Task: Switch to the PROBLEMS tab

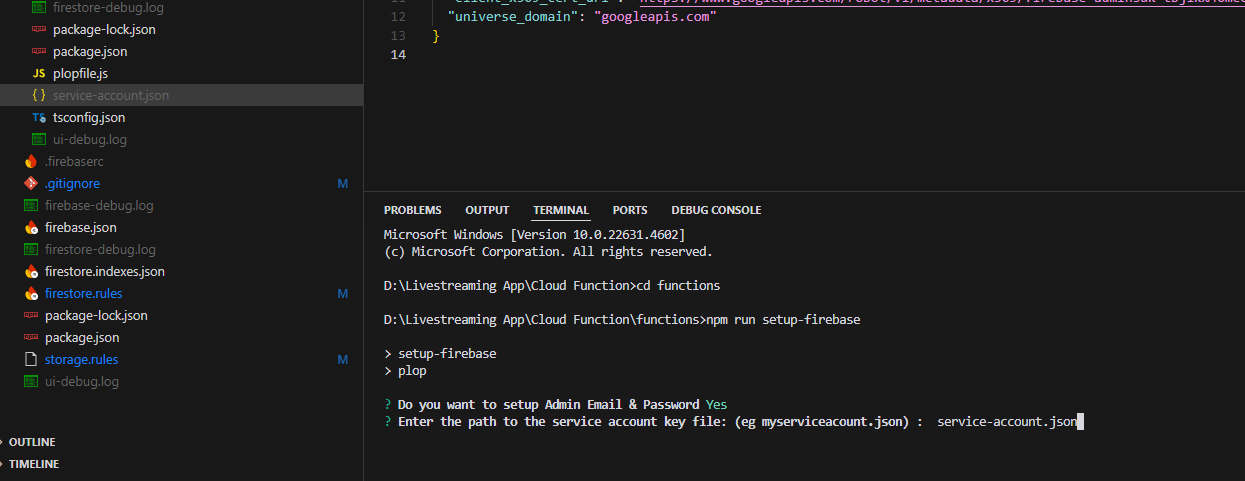Action: pyautogui.click(x=412, y=210)
